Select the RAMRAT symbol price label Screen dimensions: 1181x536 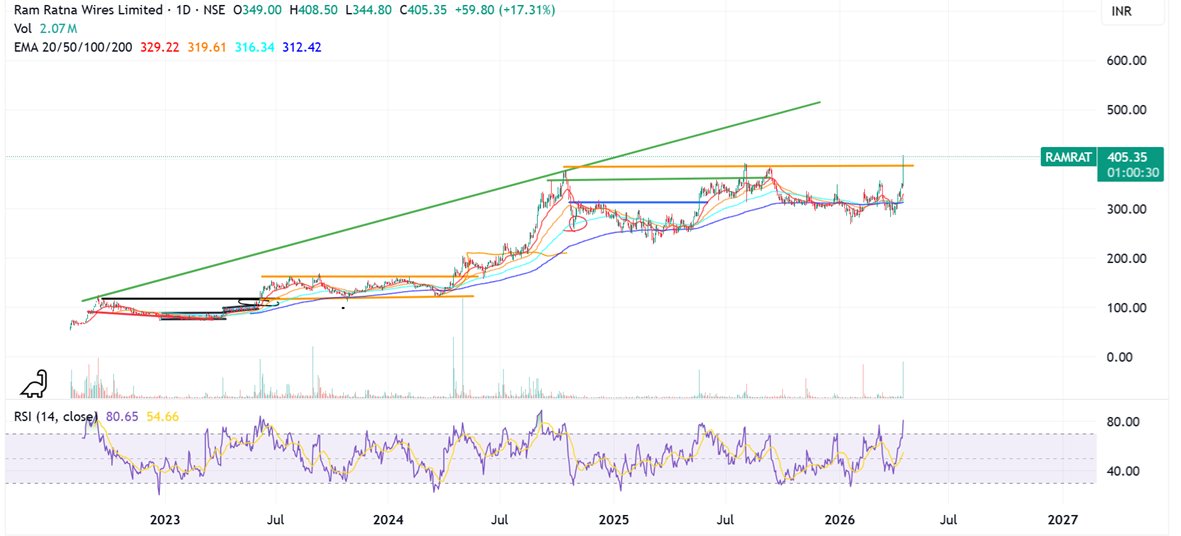1067,158
